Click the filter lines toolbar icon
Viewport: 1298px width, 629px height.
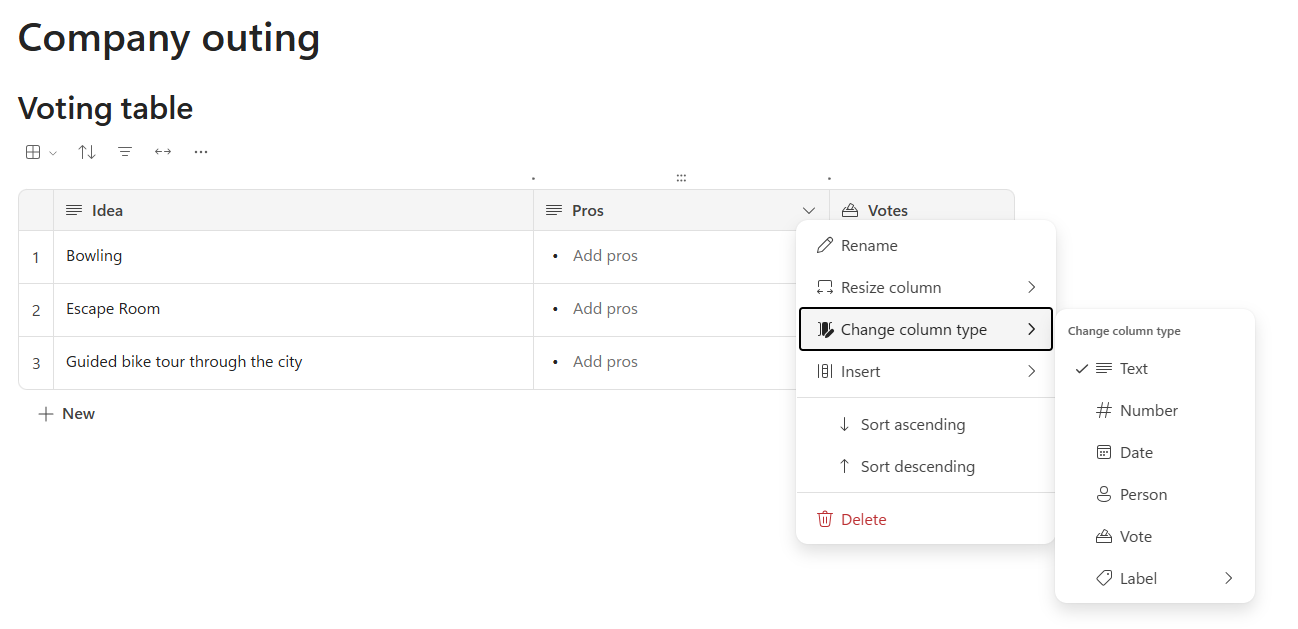125,152
